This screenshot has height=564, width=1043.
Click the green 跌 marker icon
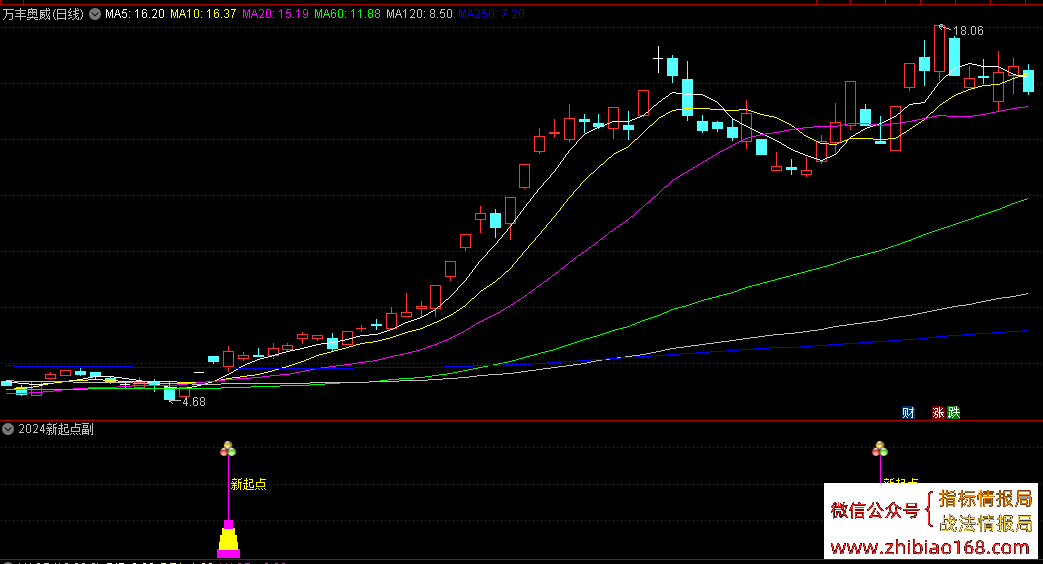coord(954,412)
